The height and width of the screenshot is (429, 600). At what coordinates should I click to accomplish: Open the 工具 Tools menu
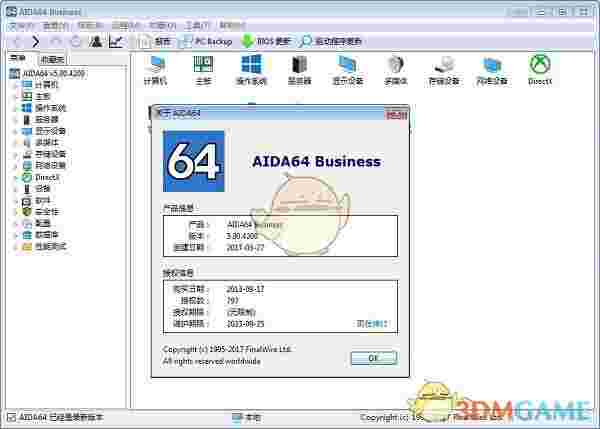click(x=197, y=26)
